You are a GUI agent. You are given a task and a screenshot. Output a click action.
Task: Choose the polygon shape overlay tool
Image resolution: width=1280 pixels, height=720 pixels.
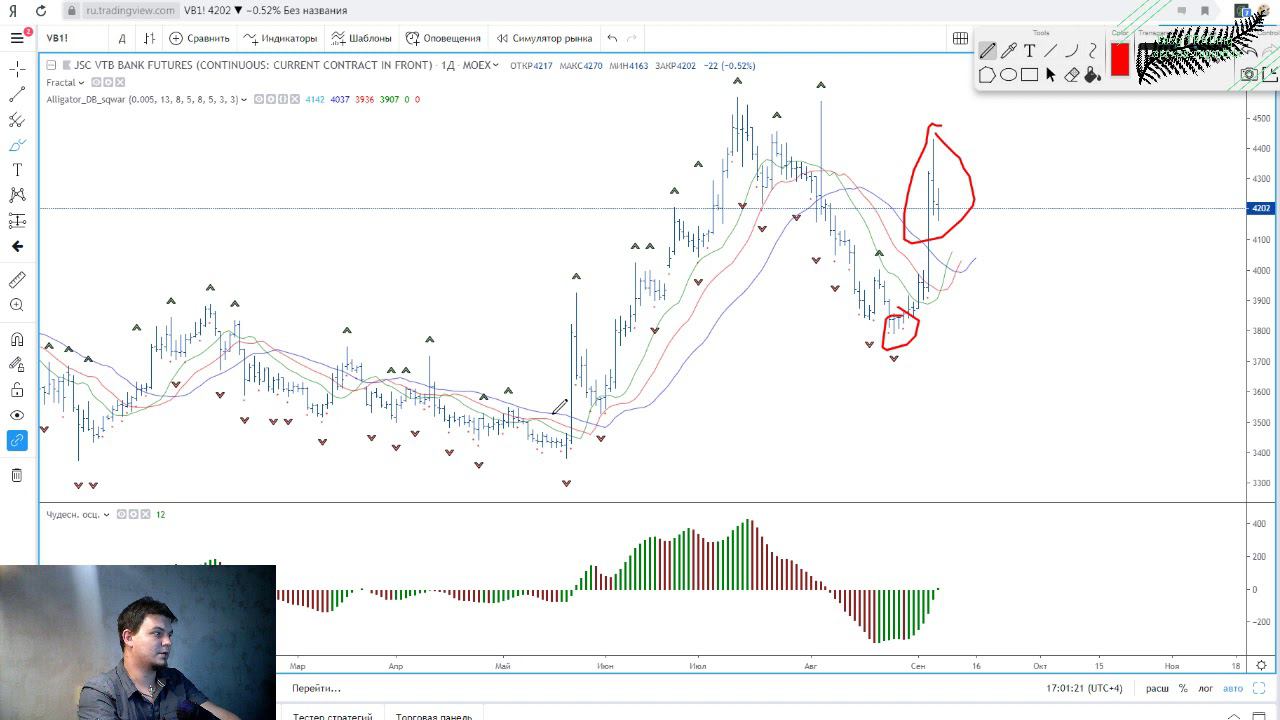click(x=987, y=75)
